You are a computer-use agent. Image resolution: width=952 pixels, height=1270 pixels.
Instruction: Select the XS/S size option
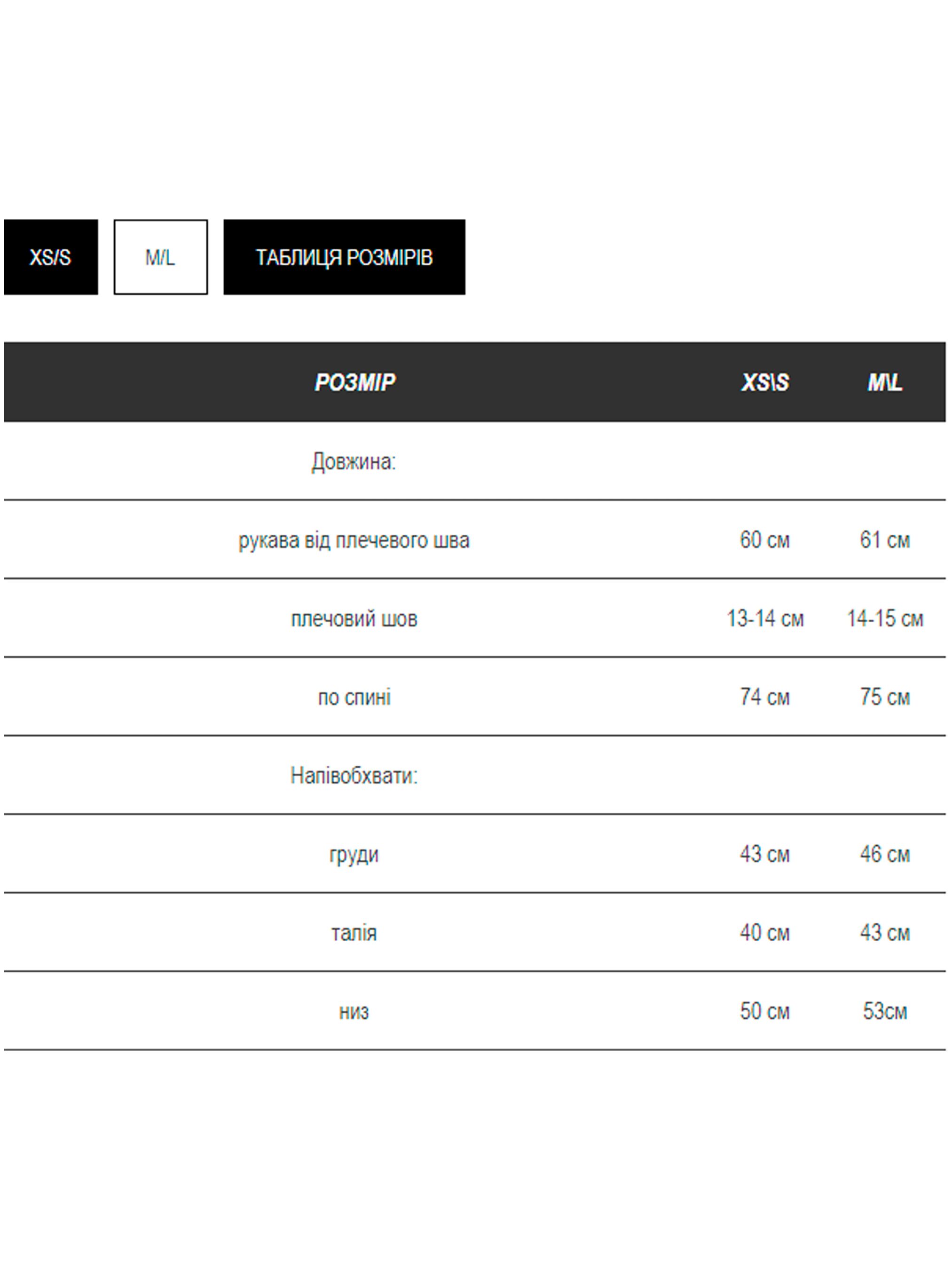click(x=50, y=257)
